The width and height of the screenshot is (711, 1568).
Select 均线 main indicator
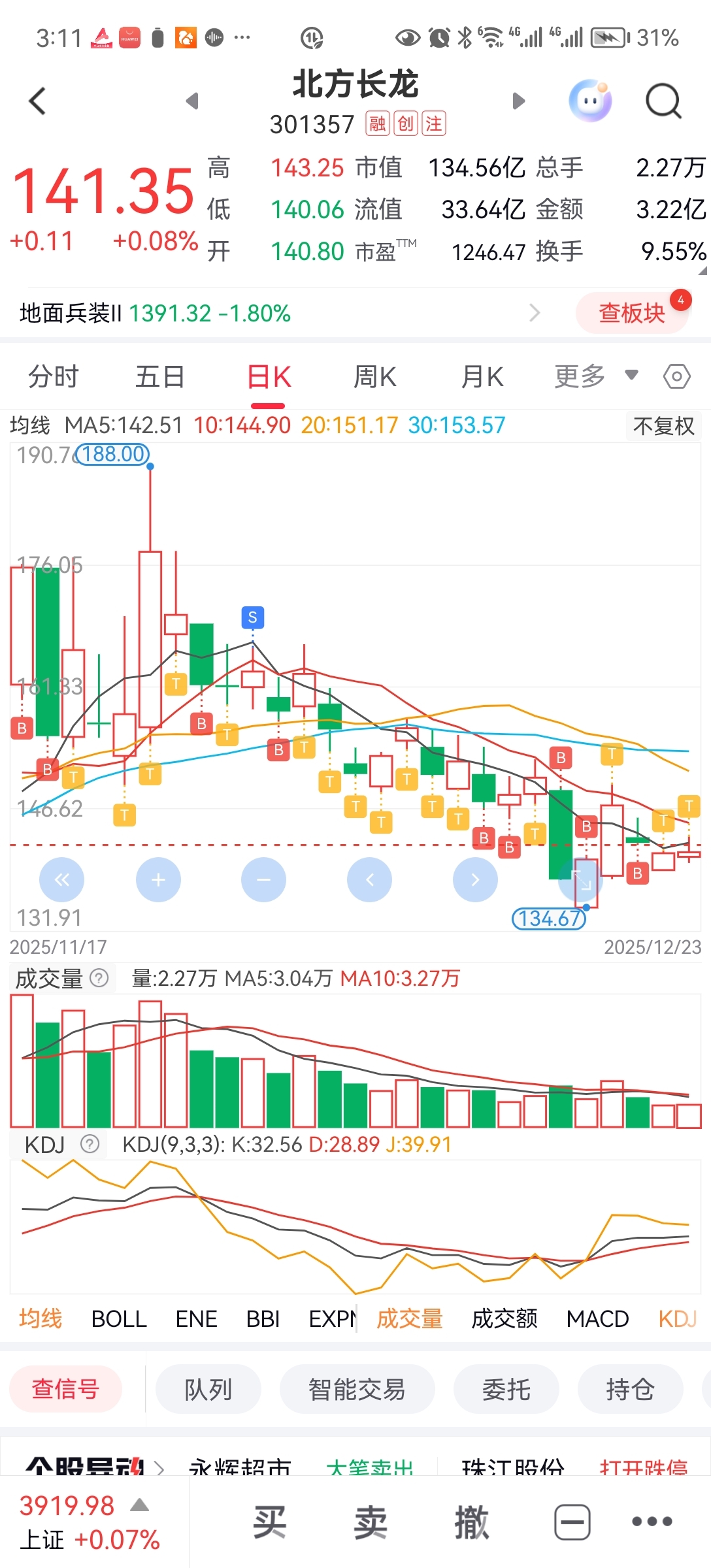pyautogui.click(x=41, y=1318)
